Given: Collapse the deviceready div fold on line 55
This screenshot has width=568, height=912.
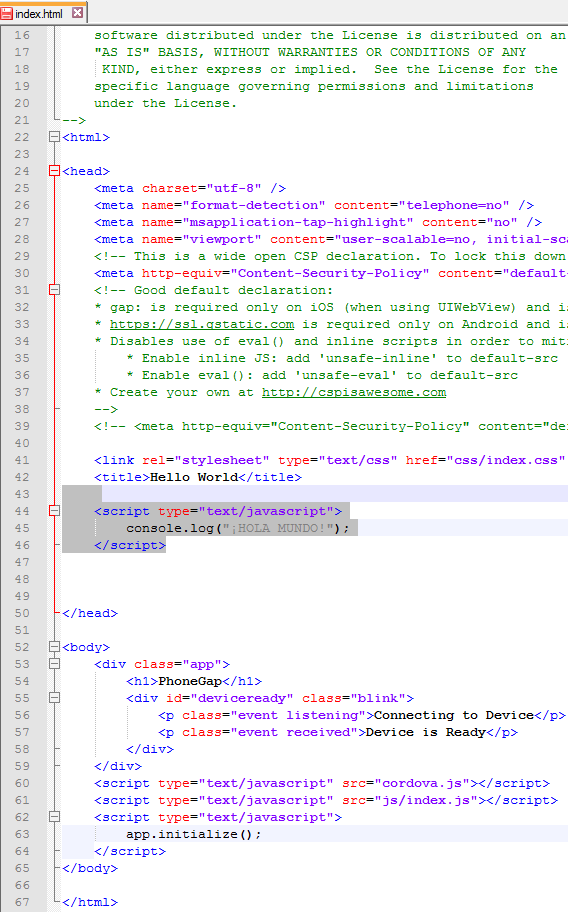Looking at the screenshot, I should (x=54, y=698).
